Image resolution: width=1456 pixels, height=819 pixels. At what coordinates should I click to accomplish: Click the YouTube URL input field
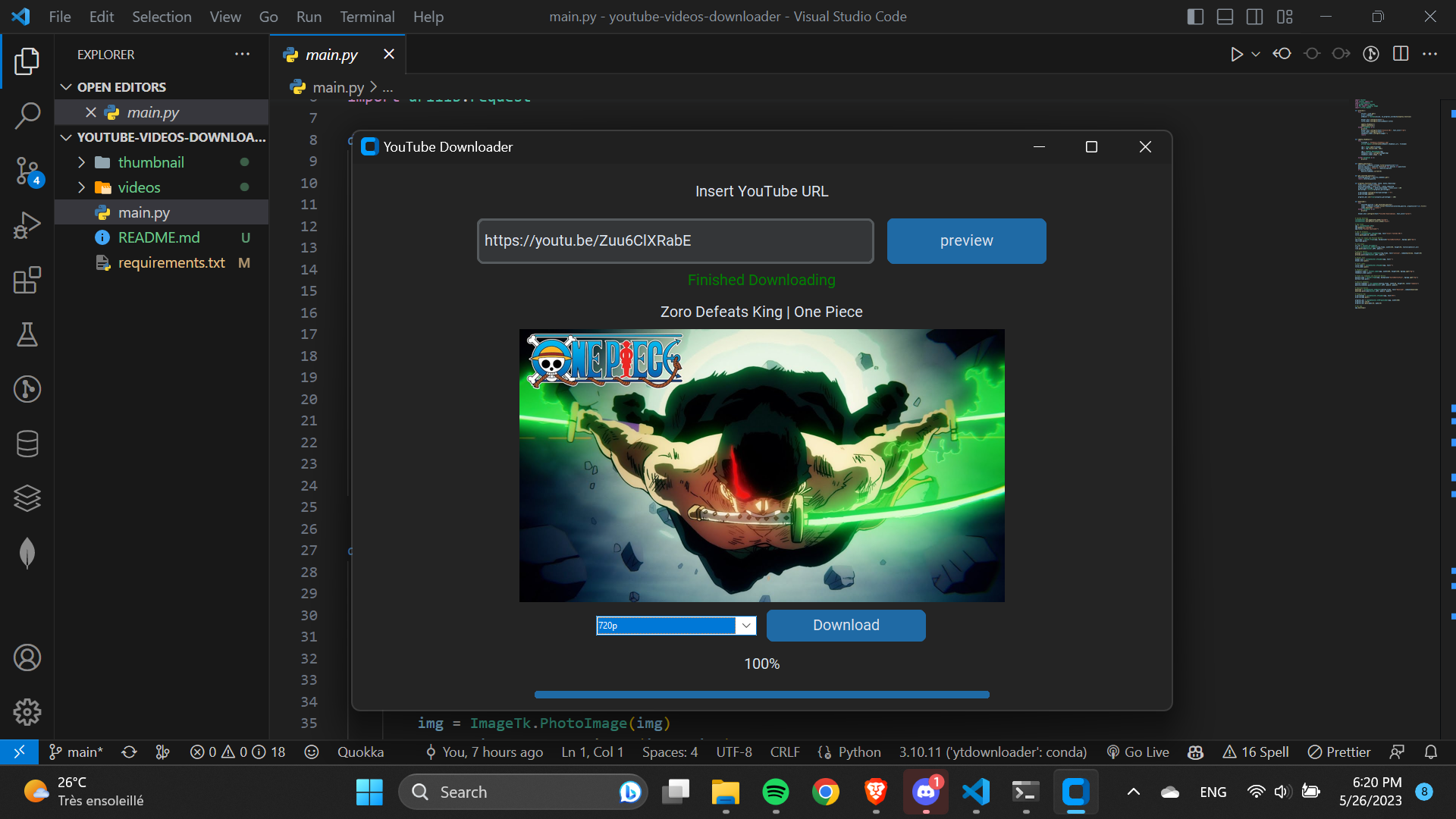(675, 240)
